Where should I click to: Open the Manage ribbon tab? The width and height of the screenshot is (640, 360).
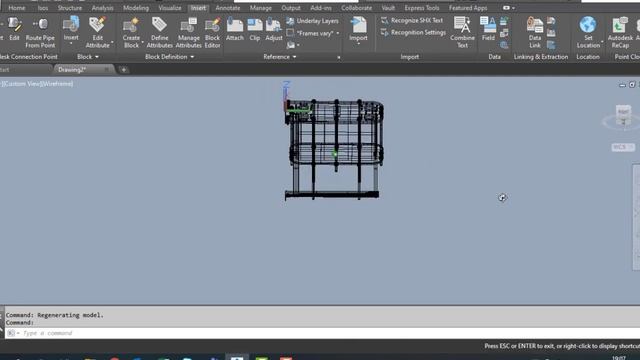coord(260,8)
